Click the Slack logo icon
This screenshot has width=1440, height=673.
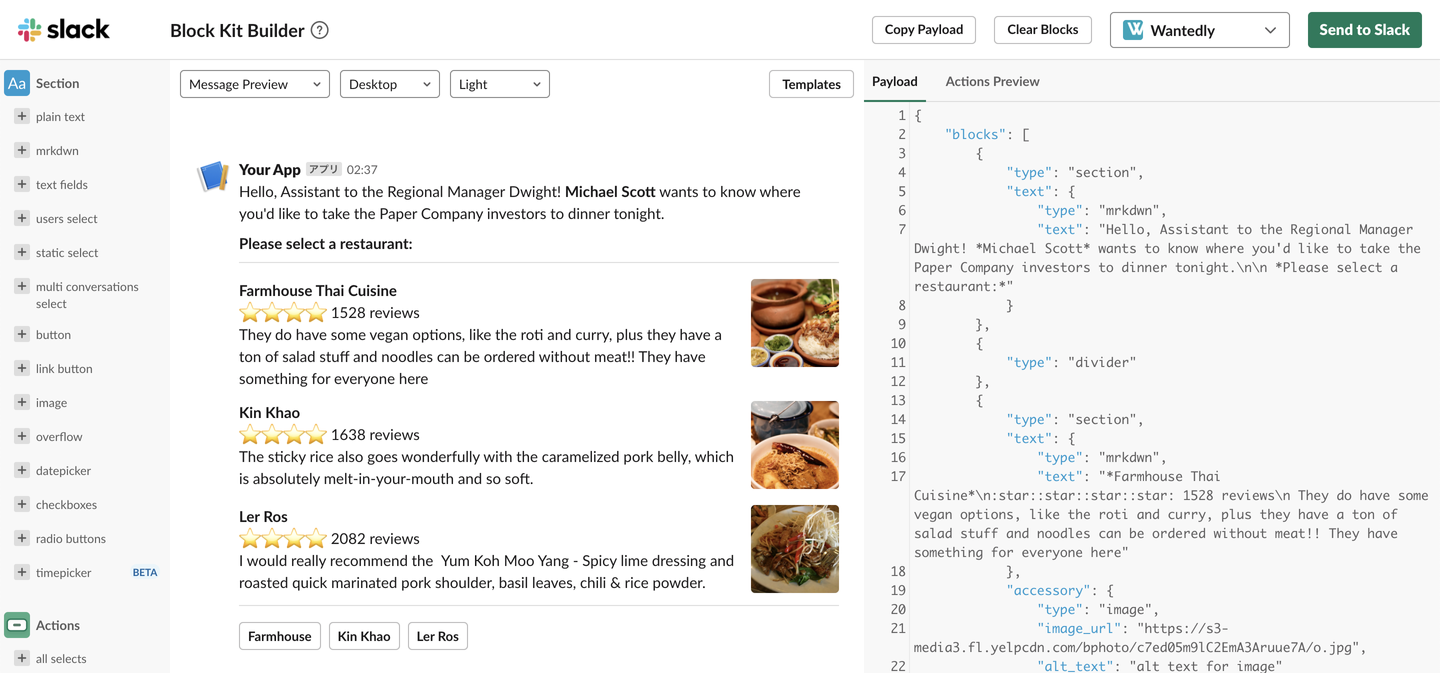(30, 30)
